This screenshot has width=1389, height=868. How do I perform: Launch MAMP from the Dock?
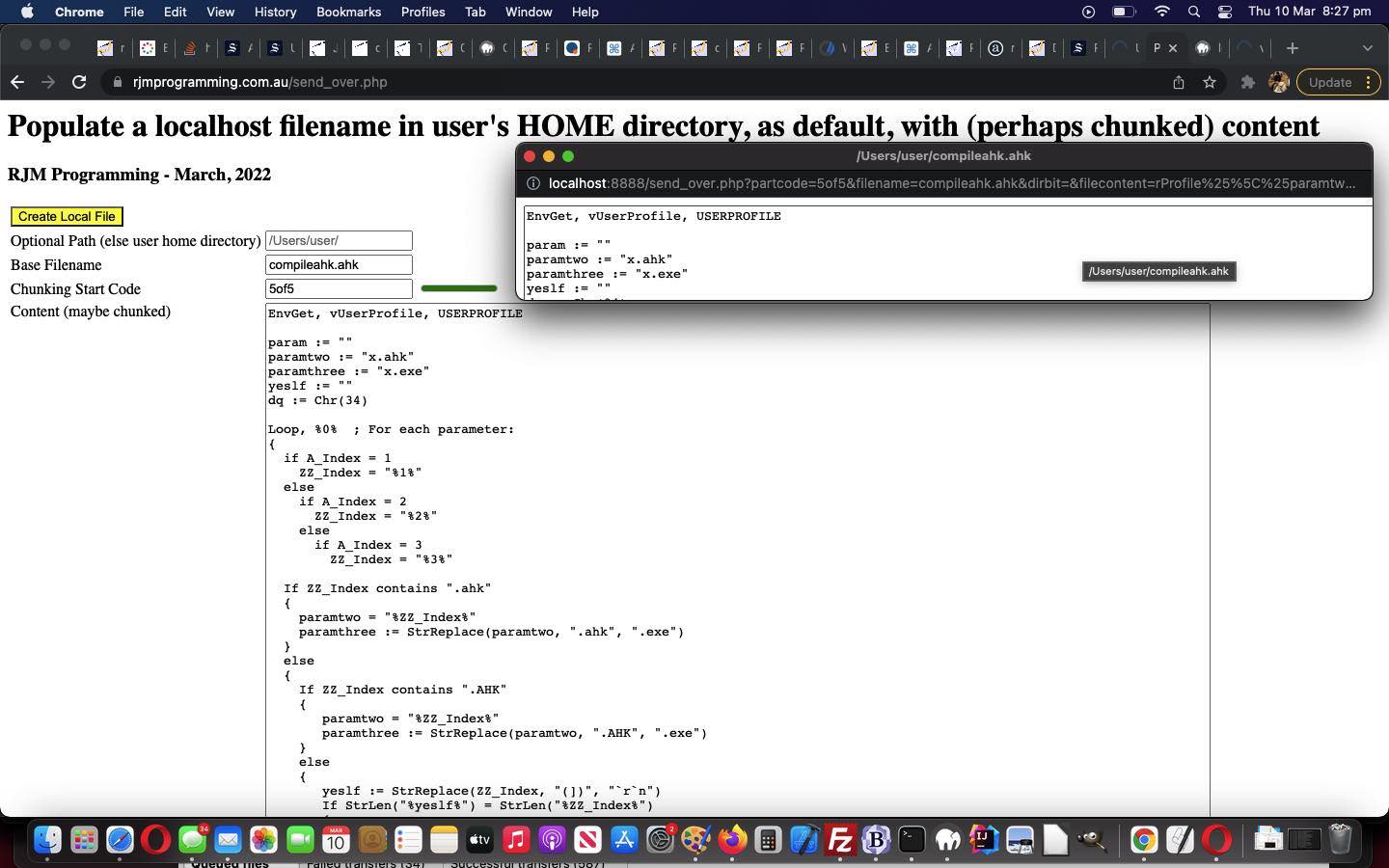coord(947,840)
